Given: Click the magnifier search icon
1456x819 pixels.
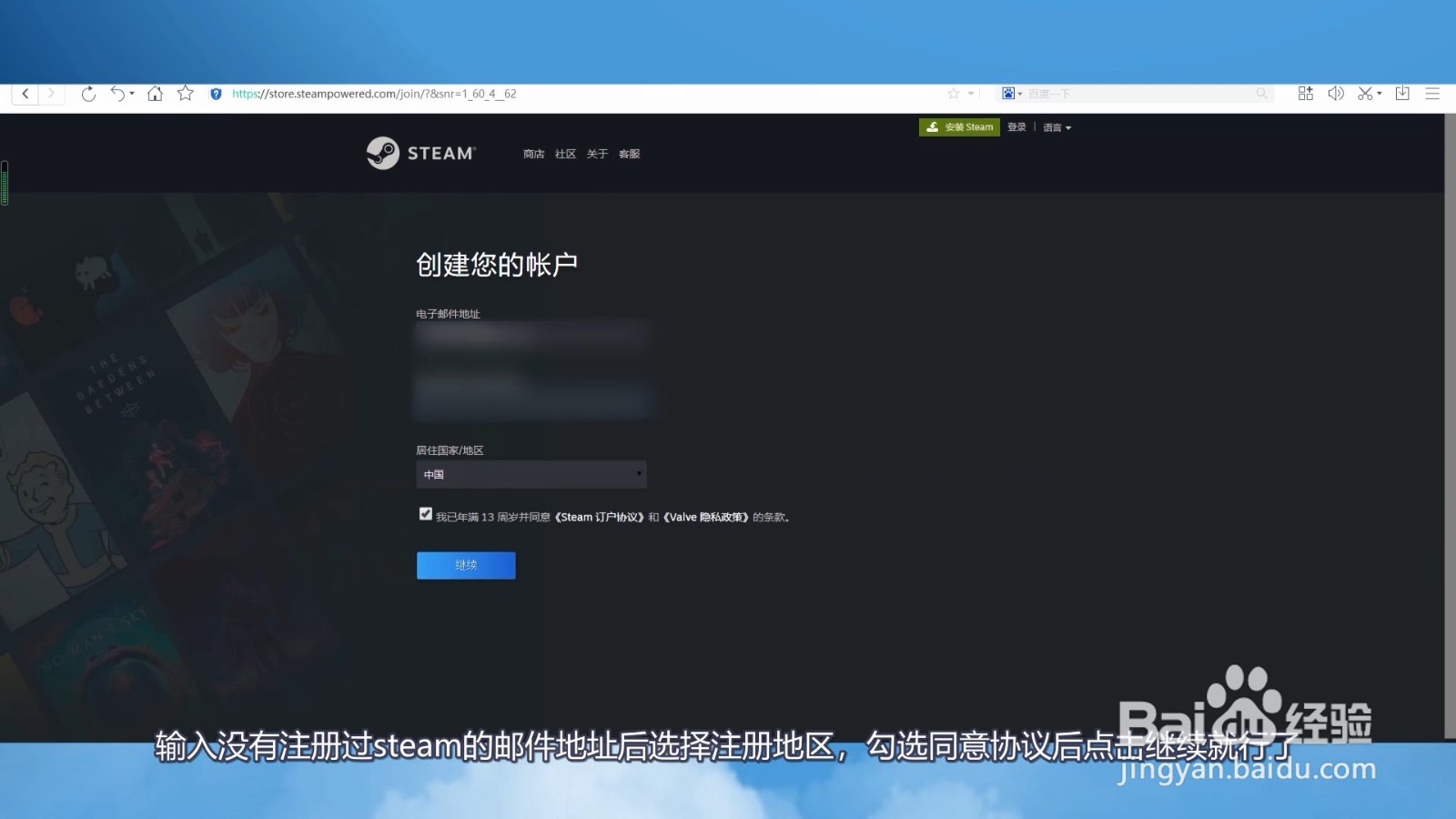Looking at the screenshot, I should (1261, 94).
